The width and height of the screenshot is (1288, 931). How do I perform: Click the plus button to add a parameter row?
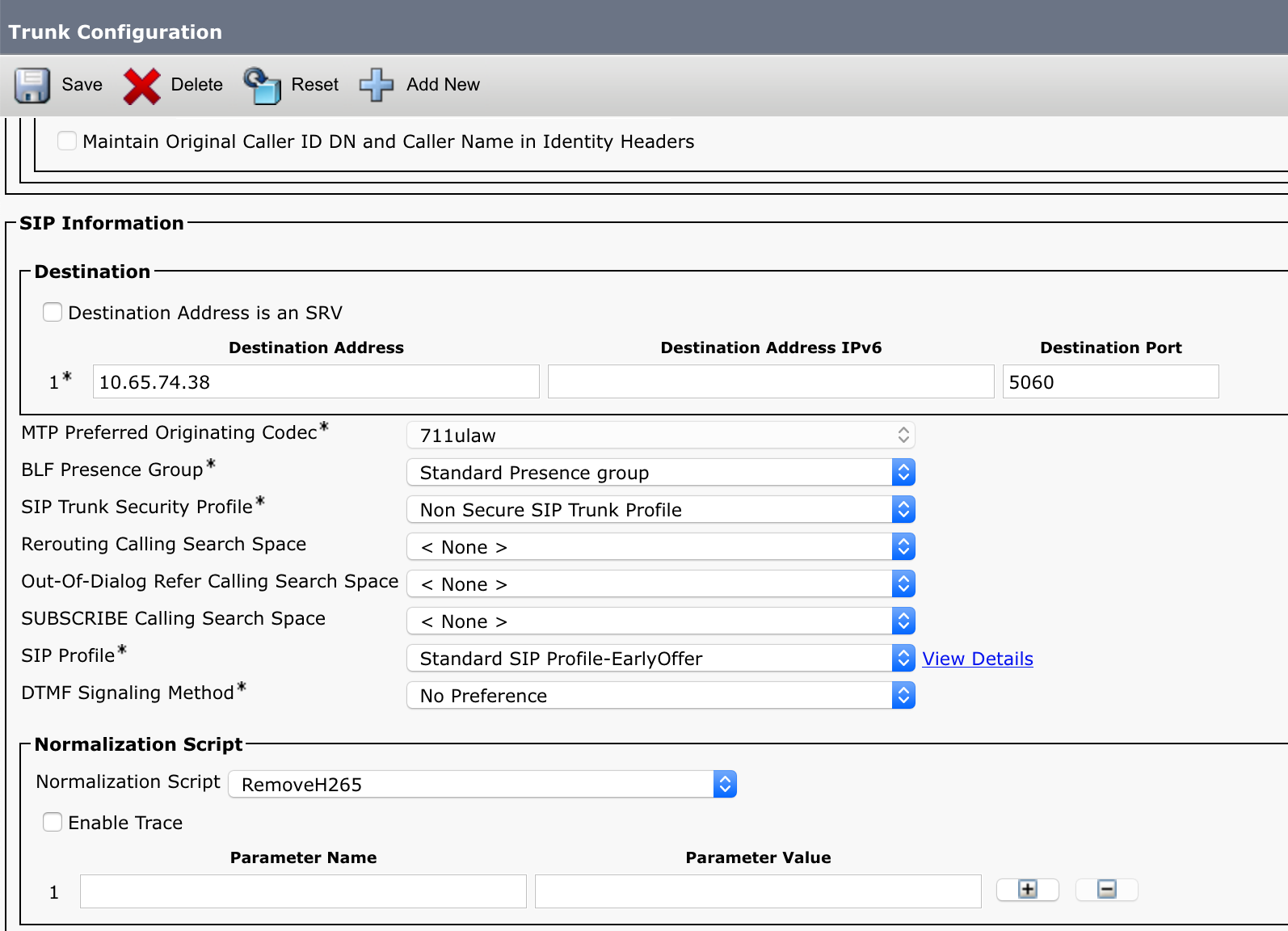tap(1028, 889)
